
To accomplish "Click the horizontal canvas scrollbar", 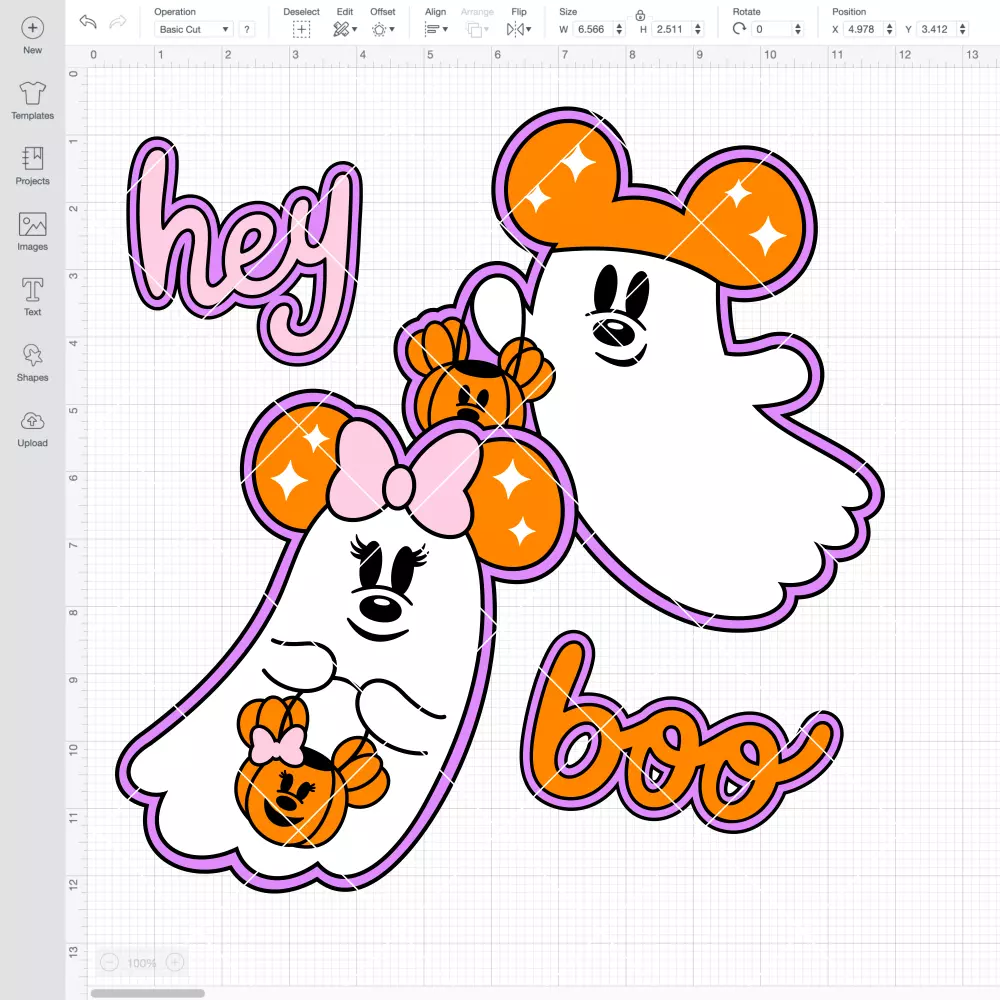I will point(148,993).
